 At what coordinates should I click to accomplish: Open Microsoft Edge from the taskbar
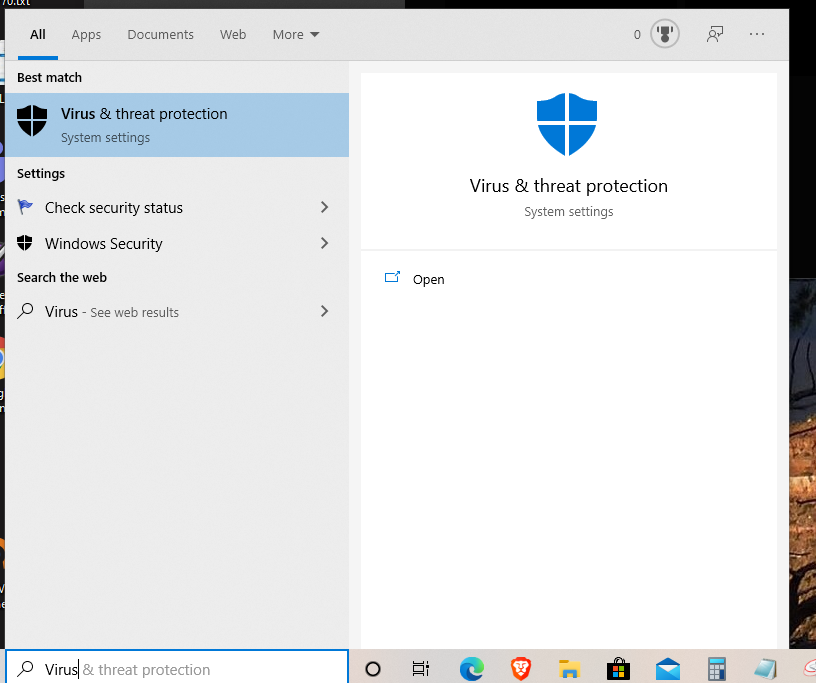point(471,669)
